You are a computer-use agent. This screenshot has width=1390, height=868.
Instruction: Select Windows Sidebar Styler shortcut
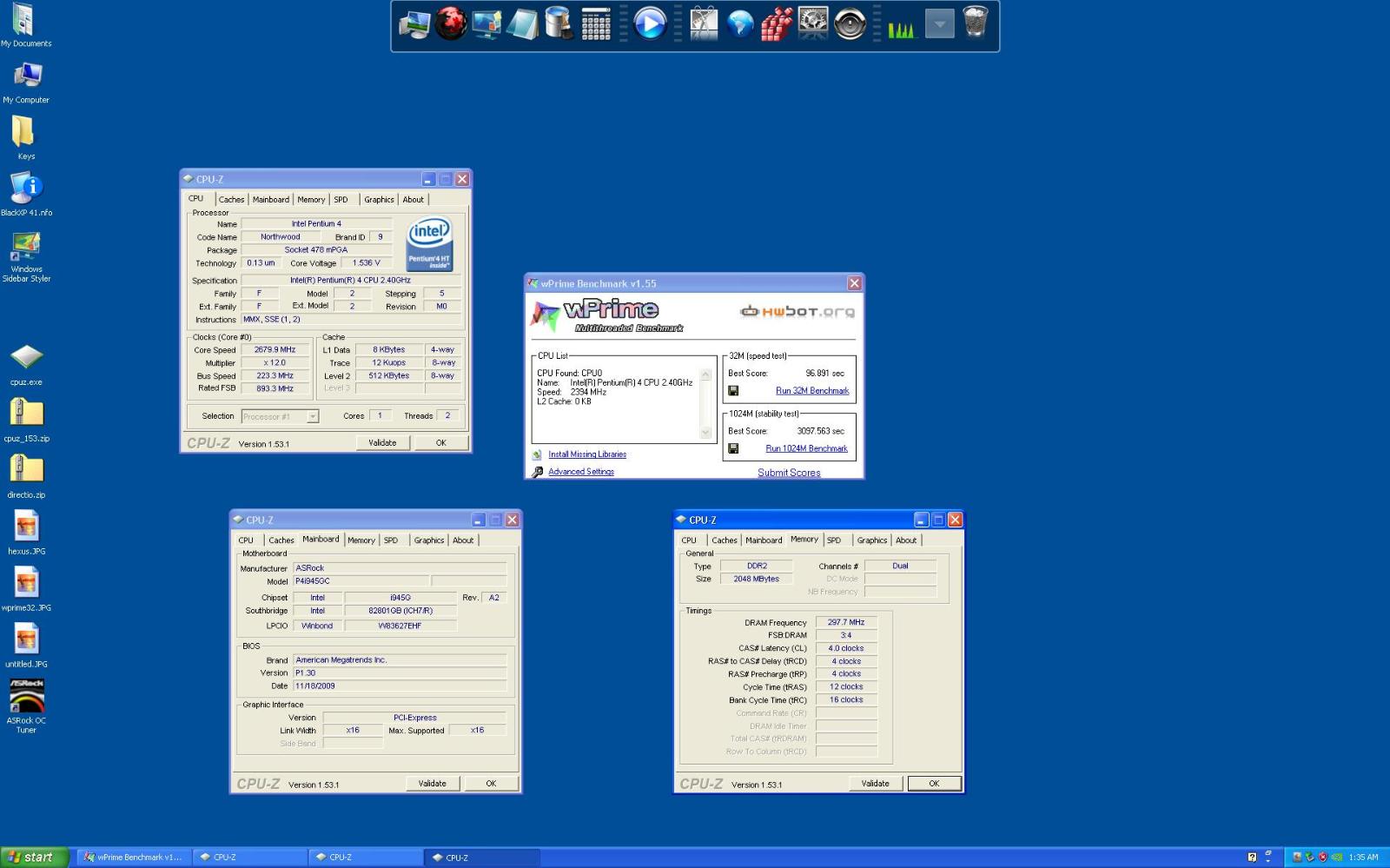(26, 256)
